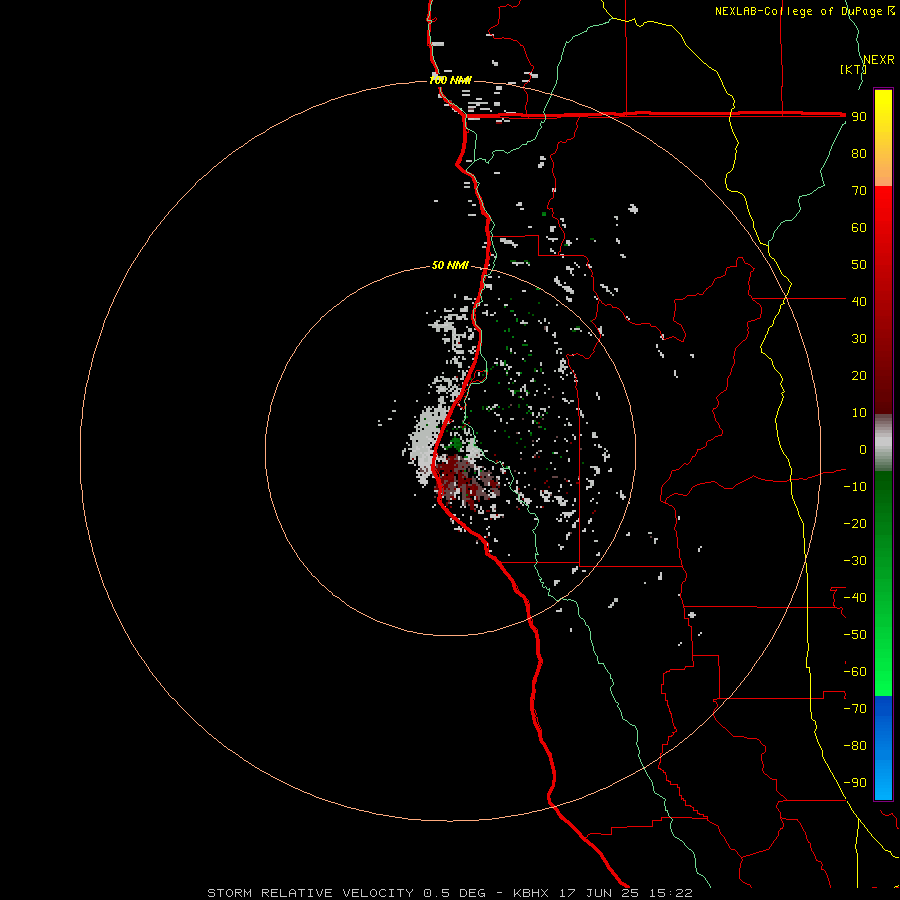The image size is (900, 900).
Task: Click the -90 scale label
Action: click(855, 783)
